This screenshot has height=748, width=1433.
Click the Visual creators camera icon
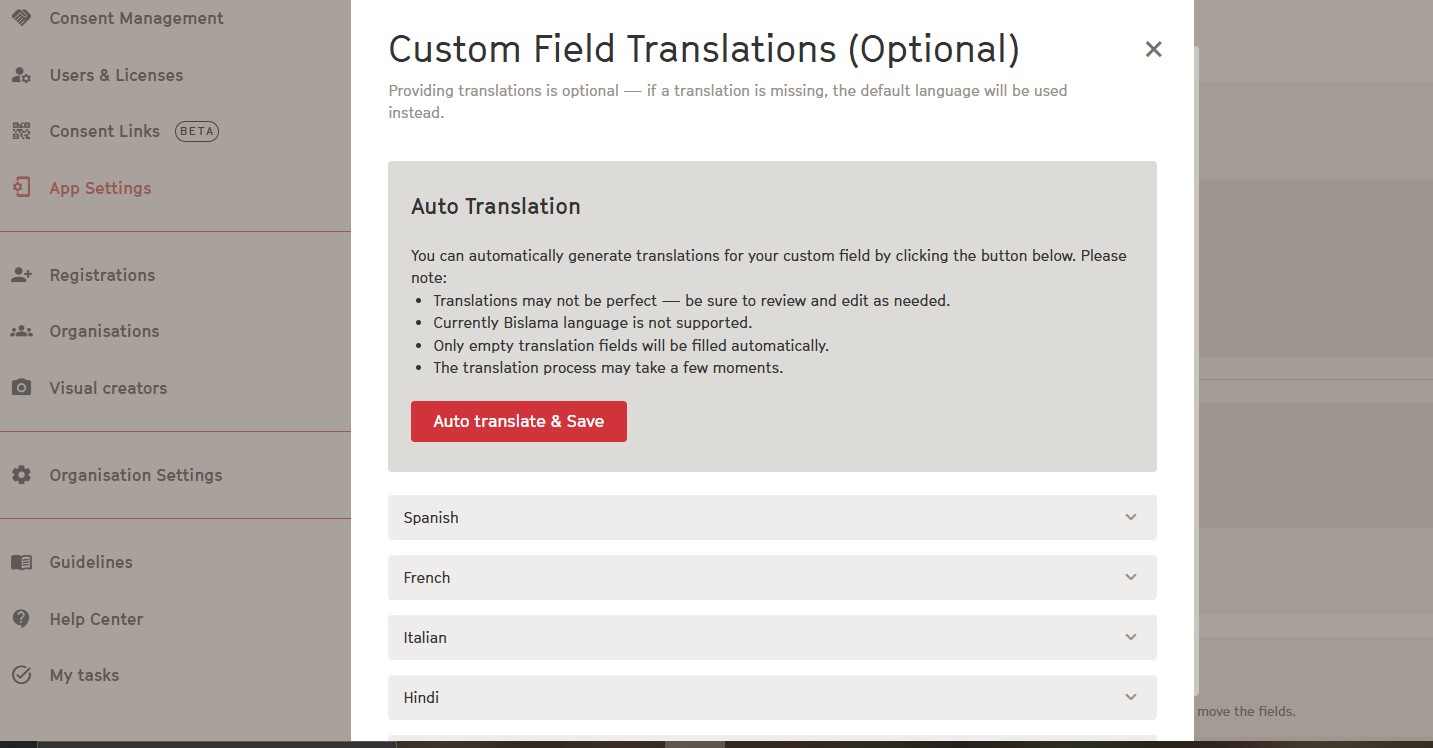click(21, 388)
